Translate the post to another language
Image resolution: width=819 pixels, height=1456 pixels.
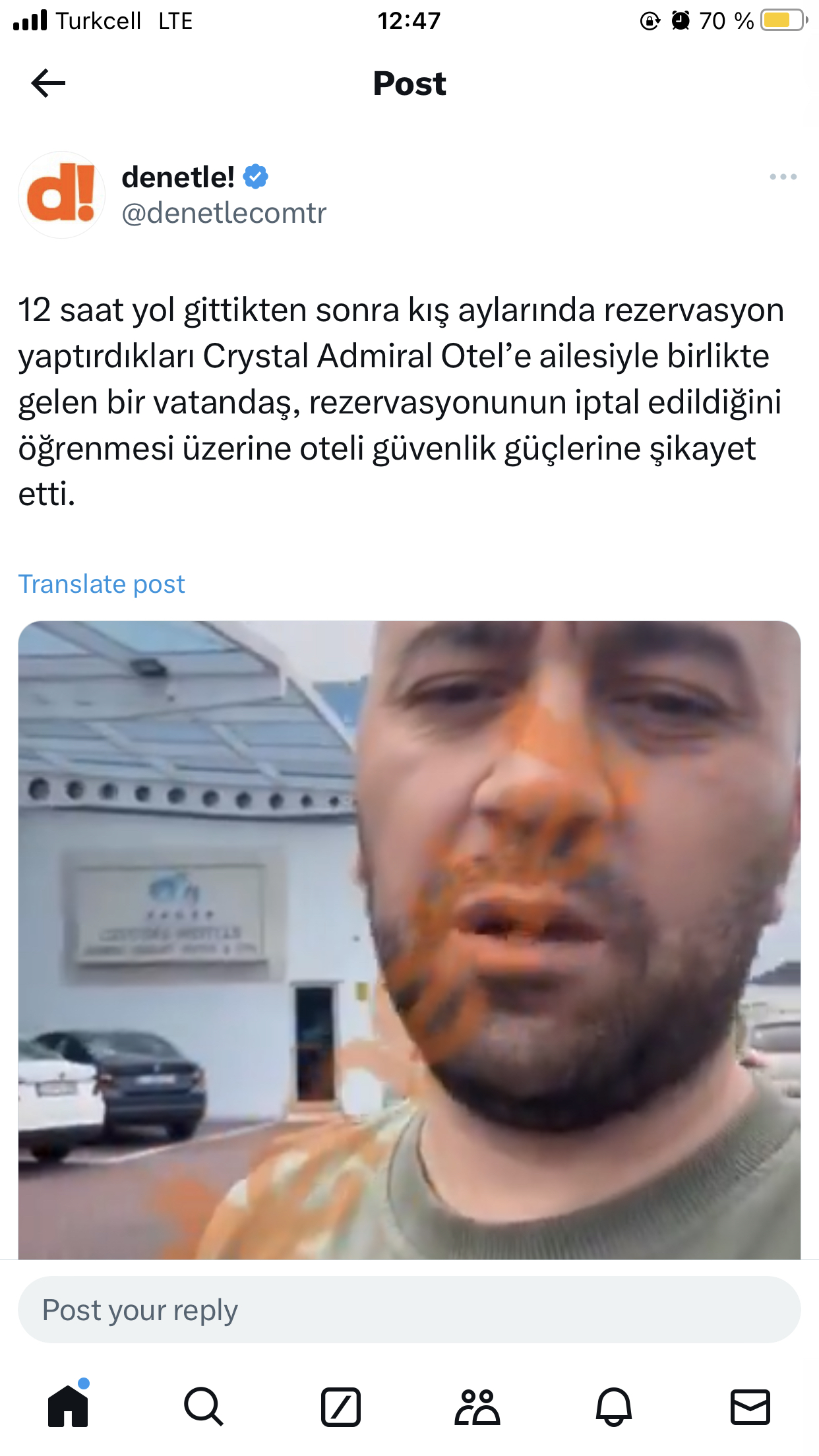pyautogui.click(x=102, y=584)
